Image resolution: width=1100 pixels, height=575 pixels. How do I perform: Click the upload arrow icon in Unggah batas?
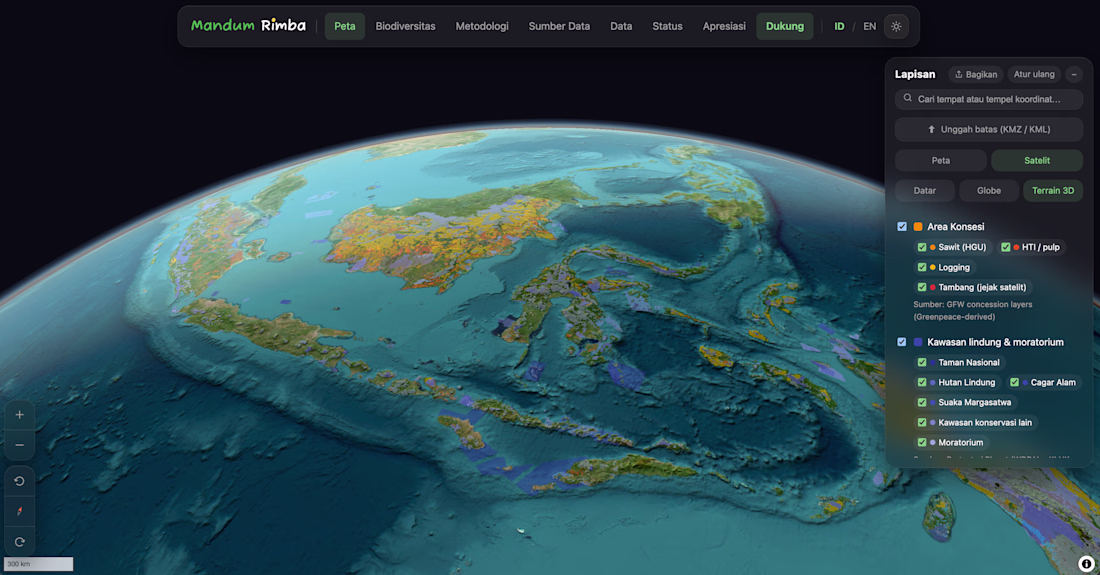tap(932, 130)
